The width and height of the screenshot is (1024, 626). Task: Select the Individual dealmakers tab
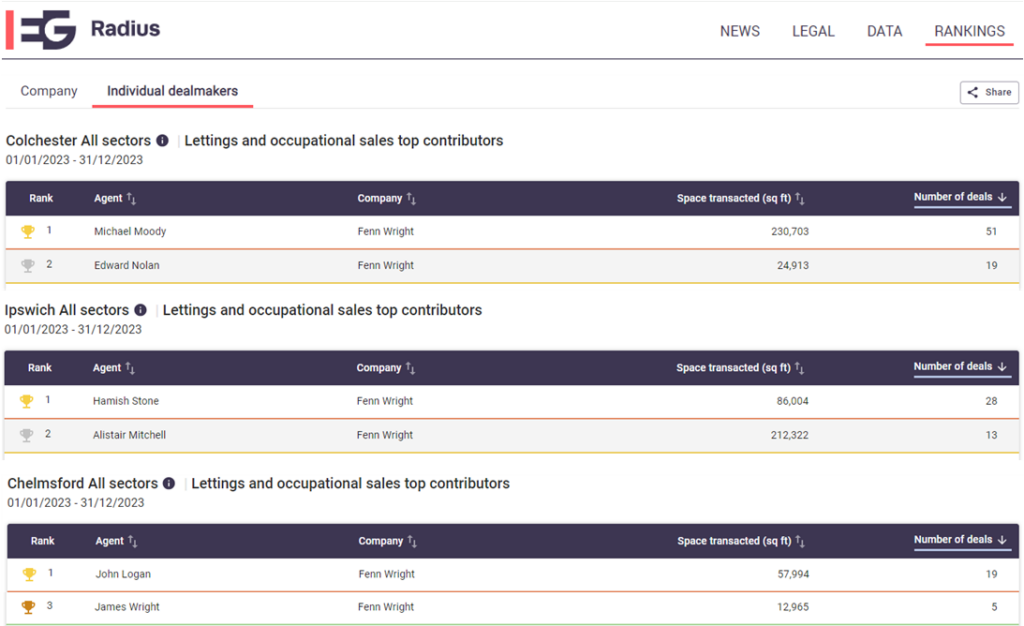tap(172, 91)
